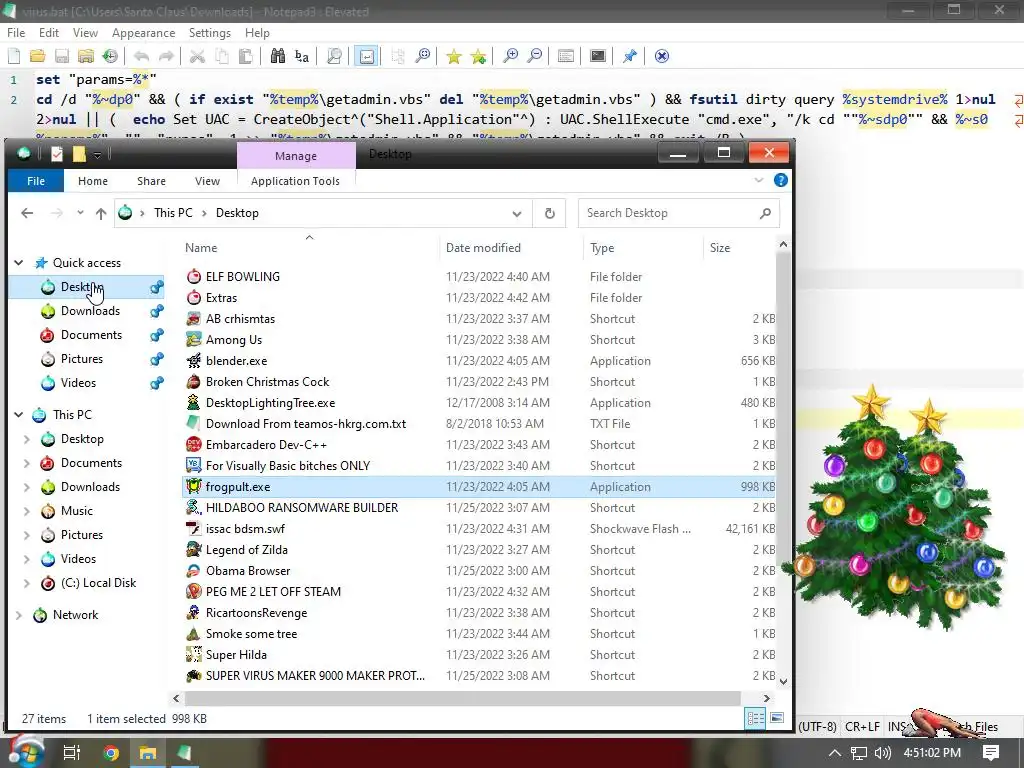Click the This PC breadcrumb in address bar

click(x=173, y=213)
